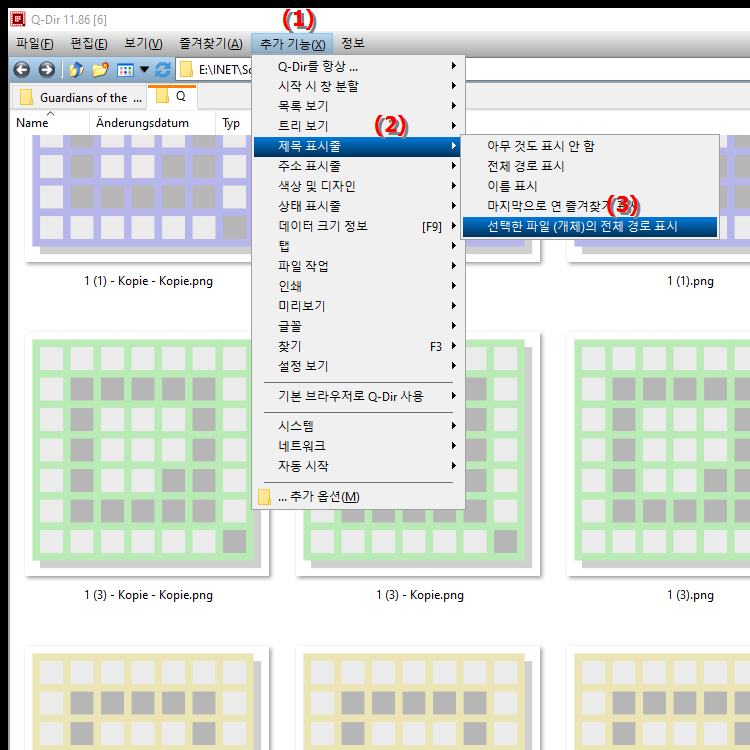The image size is (750, 750).
Task: Select thumbnail of 1 (3) - Kopie - Kopie.png
Action: (147, 454)
